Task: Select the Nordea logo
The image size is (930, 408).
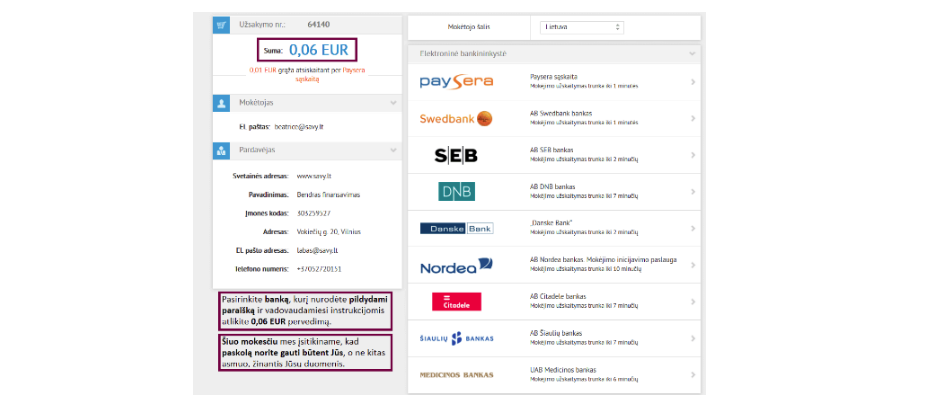Action: coord(456,266)
